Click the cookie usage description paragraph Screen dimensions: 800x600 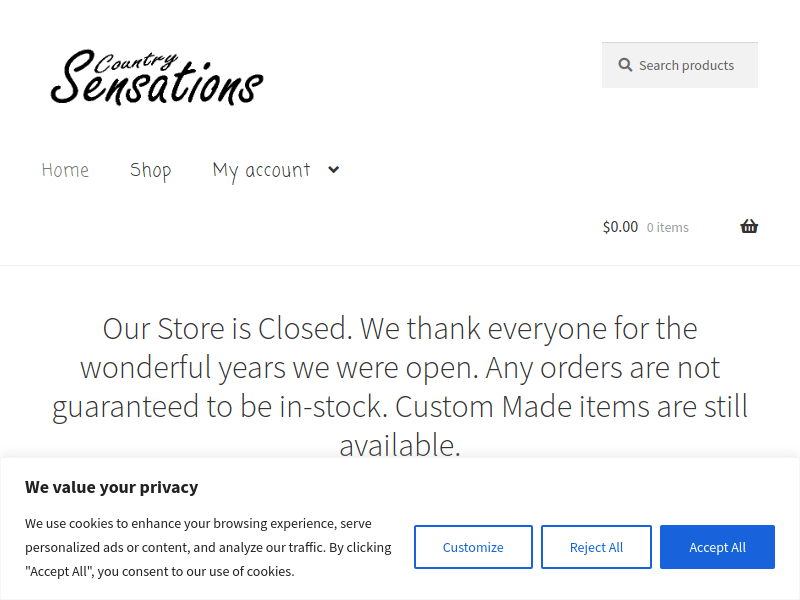208,547
